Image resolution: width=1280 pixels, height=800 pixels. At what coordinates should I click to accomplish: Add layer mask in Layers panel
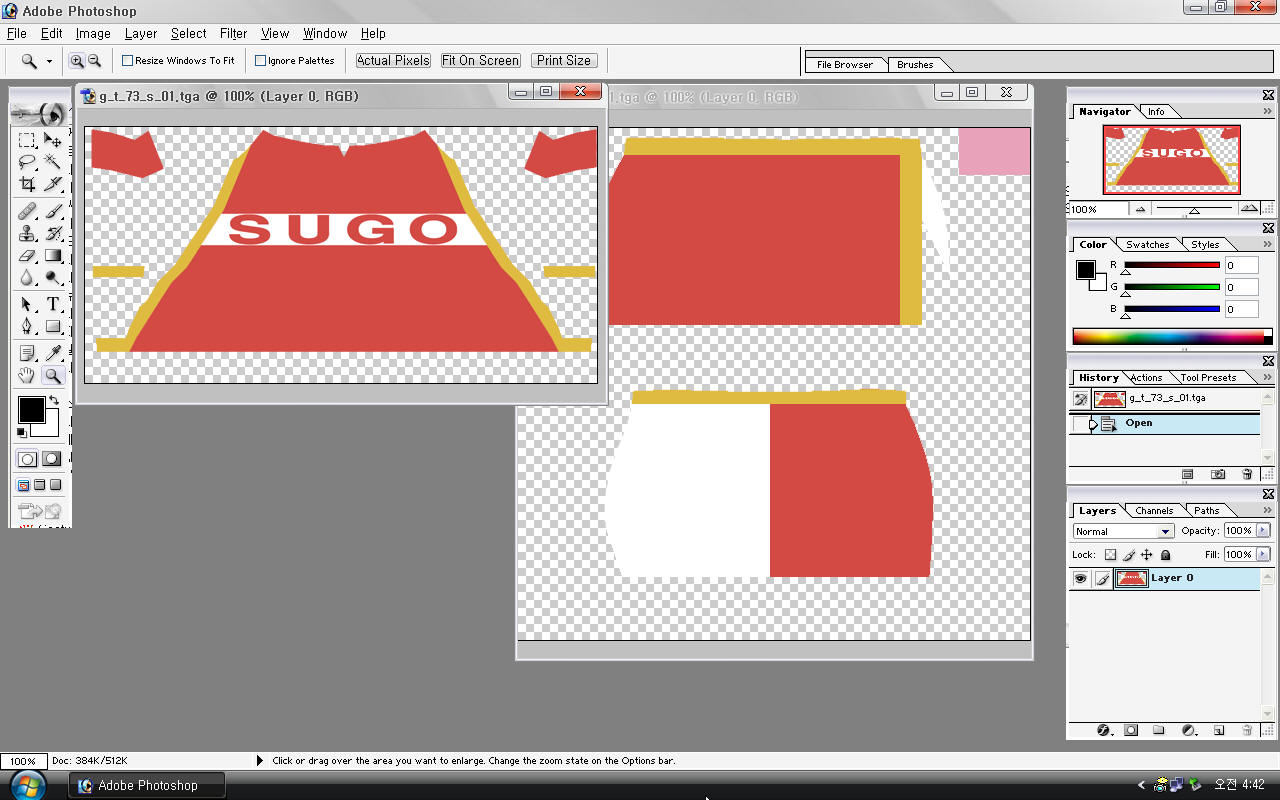pos(1131,730)
